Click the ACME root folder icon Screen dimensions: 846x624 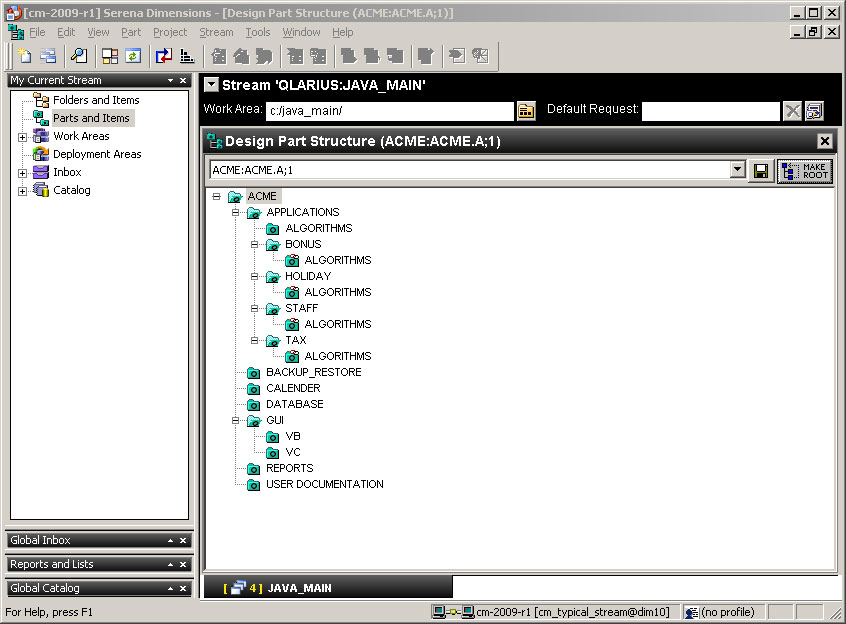point(235,196)
